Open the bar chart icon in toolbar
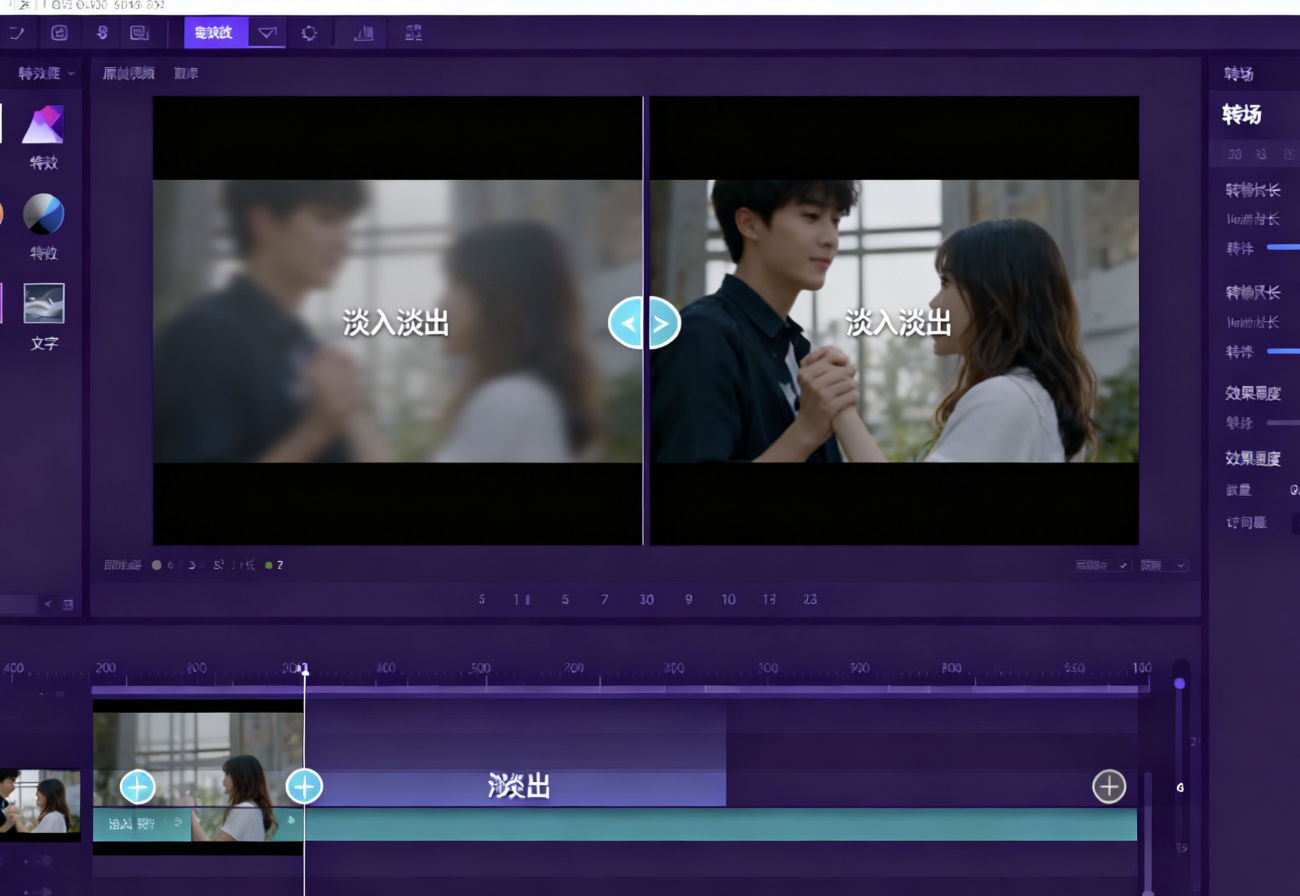The image size is (1300, 896). tap(364, 33)
